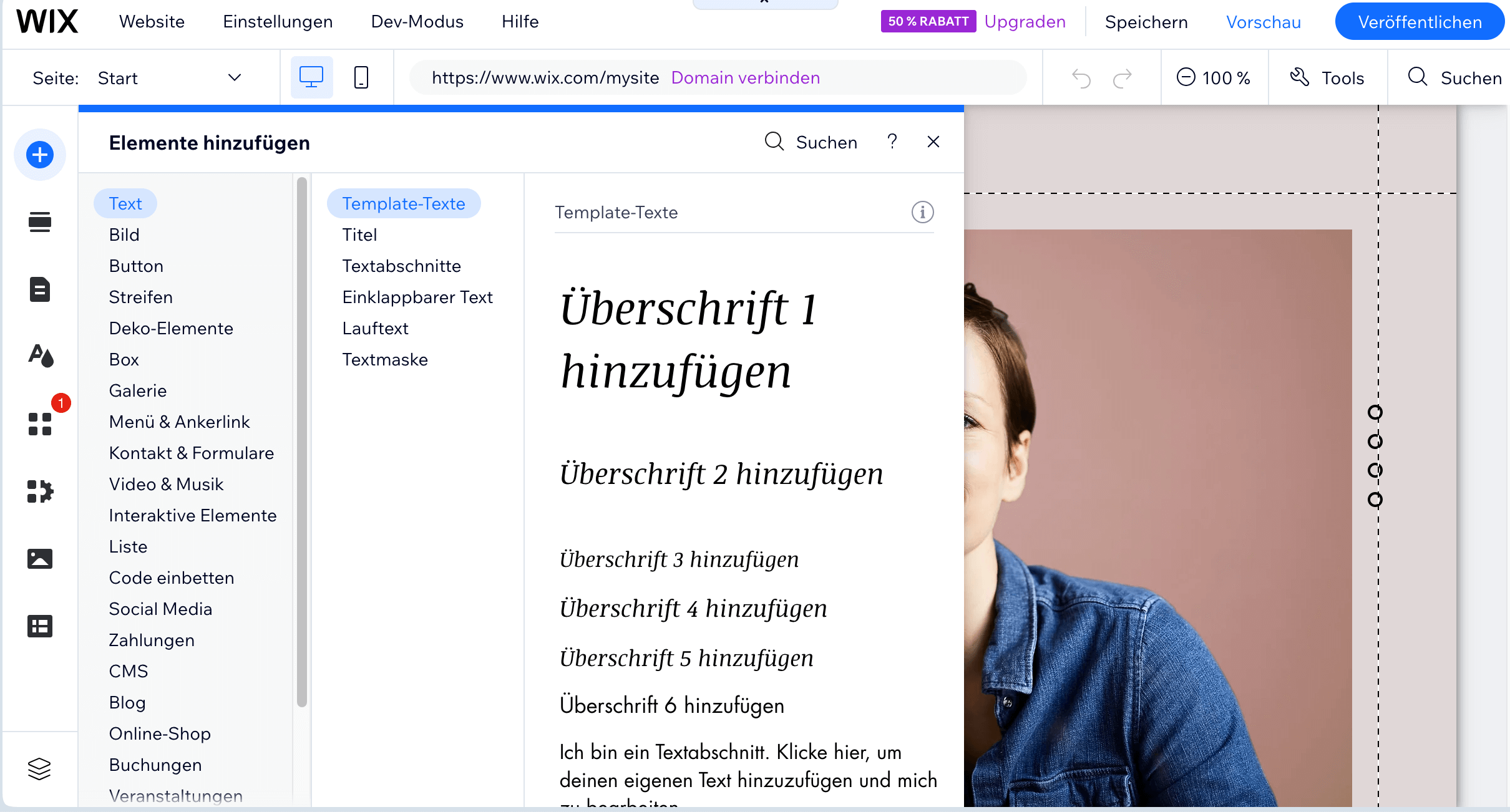Select the Social Media category
Image resolution: width=1510 pixels, height=812 pixels.
160,609
